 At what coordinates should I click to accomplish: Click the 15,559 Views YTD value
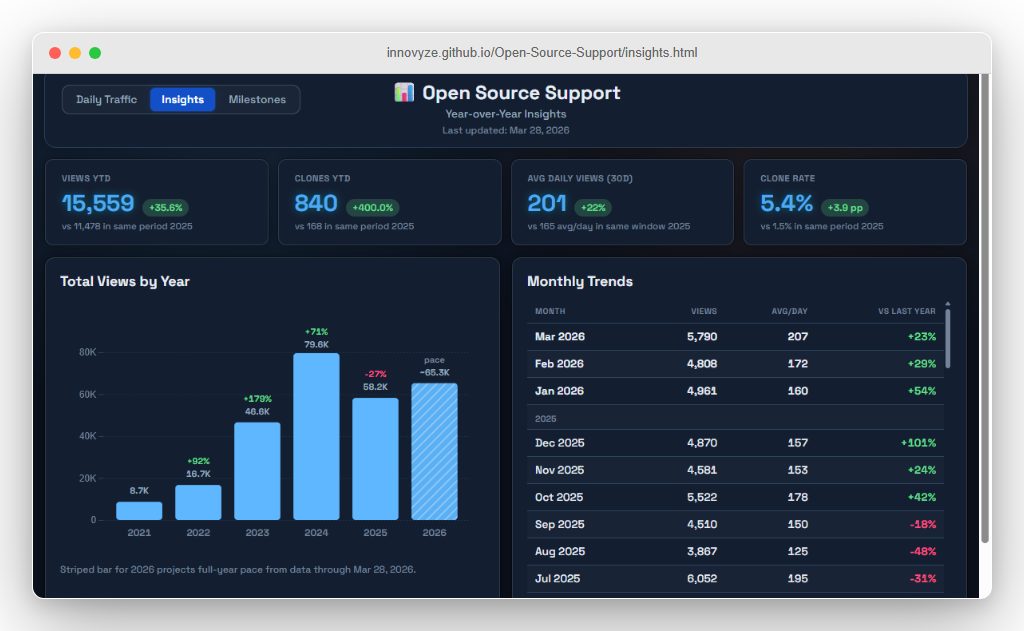(98, 203)
